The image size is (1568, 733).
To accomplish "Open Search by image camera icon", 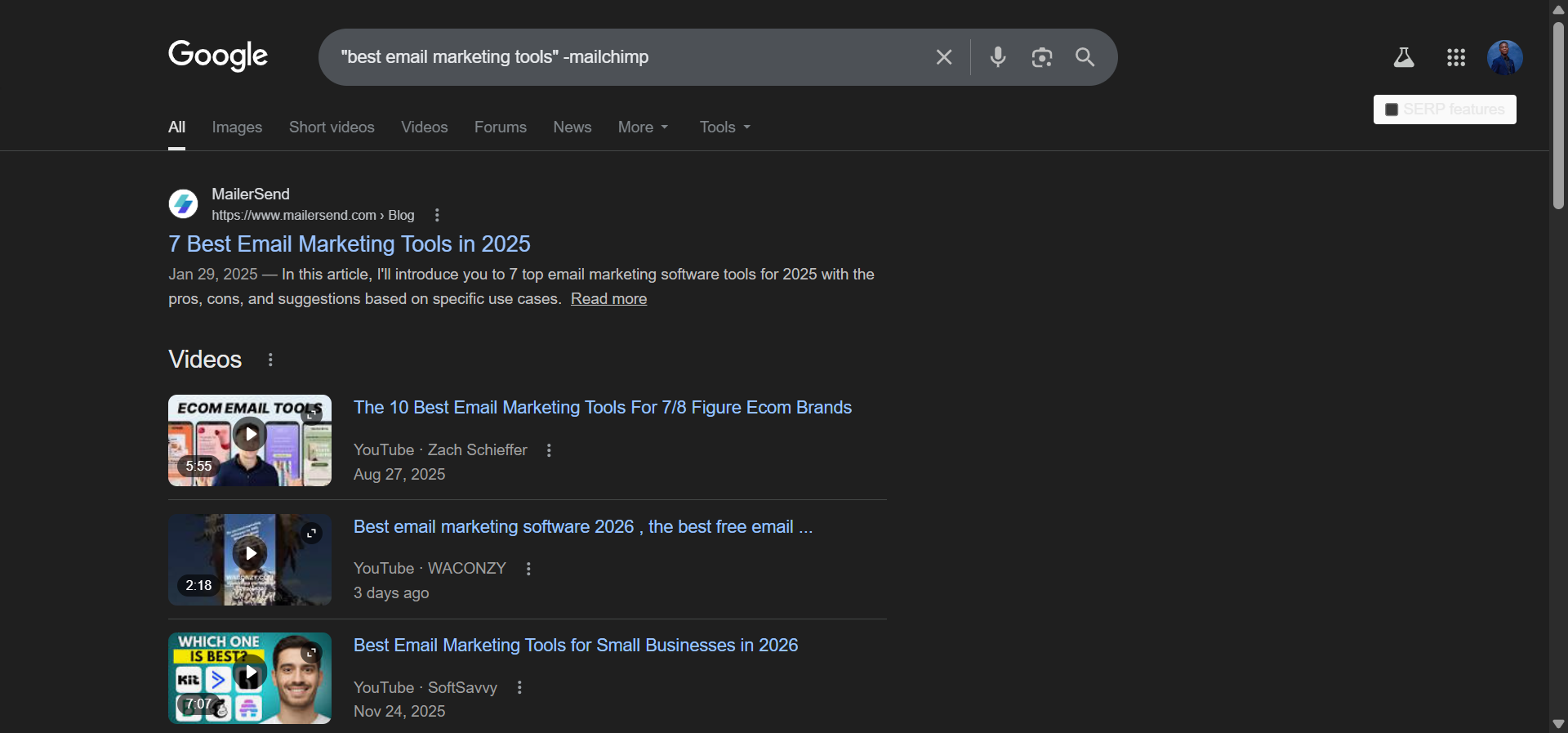I will [1042, 57].
